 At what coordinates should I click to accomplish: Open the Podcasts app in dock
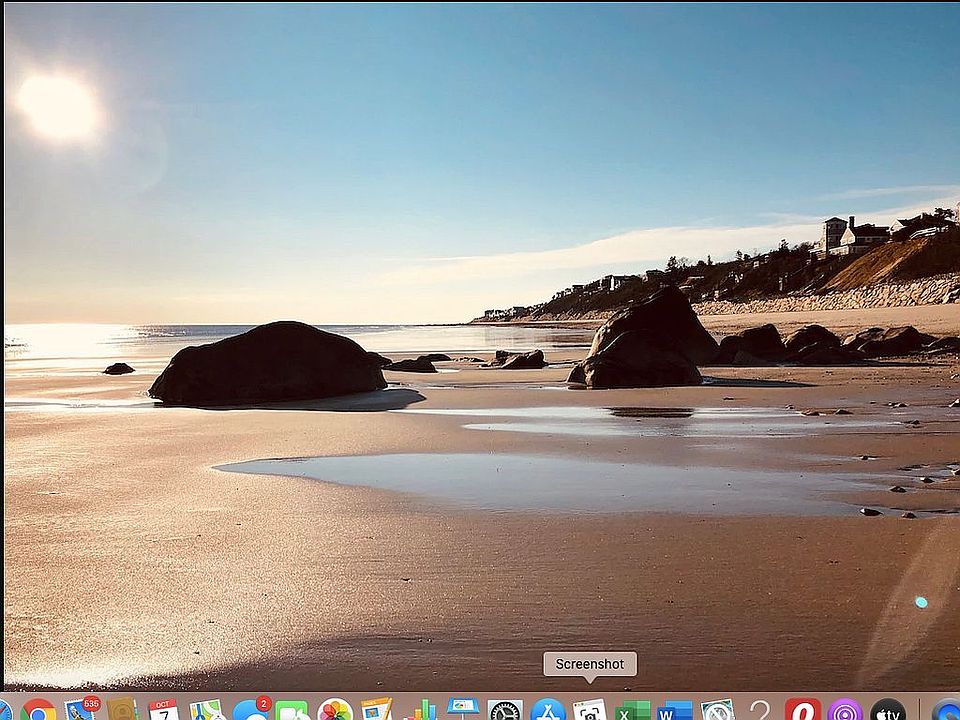(845, 711)
